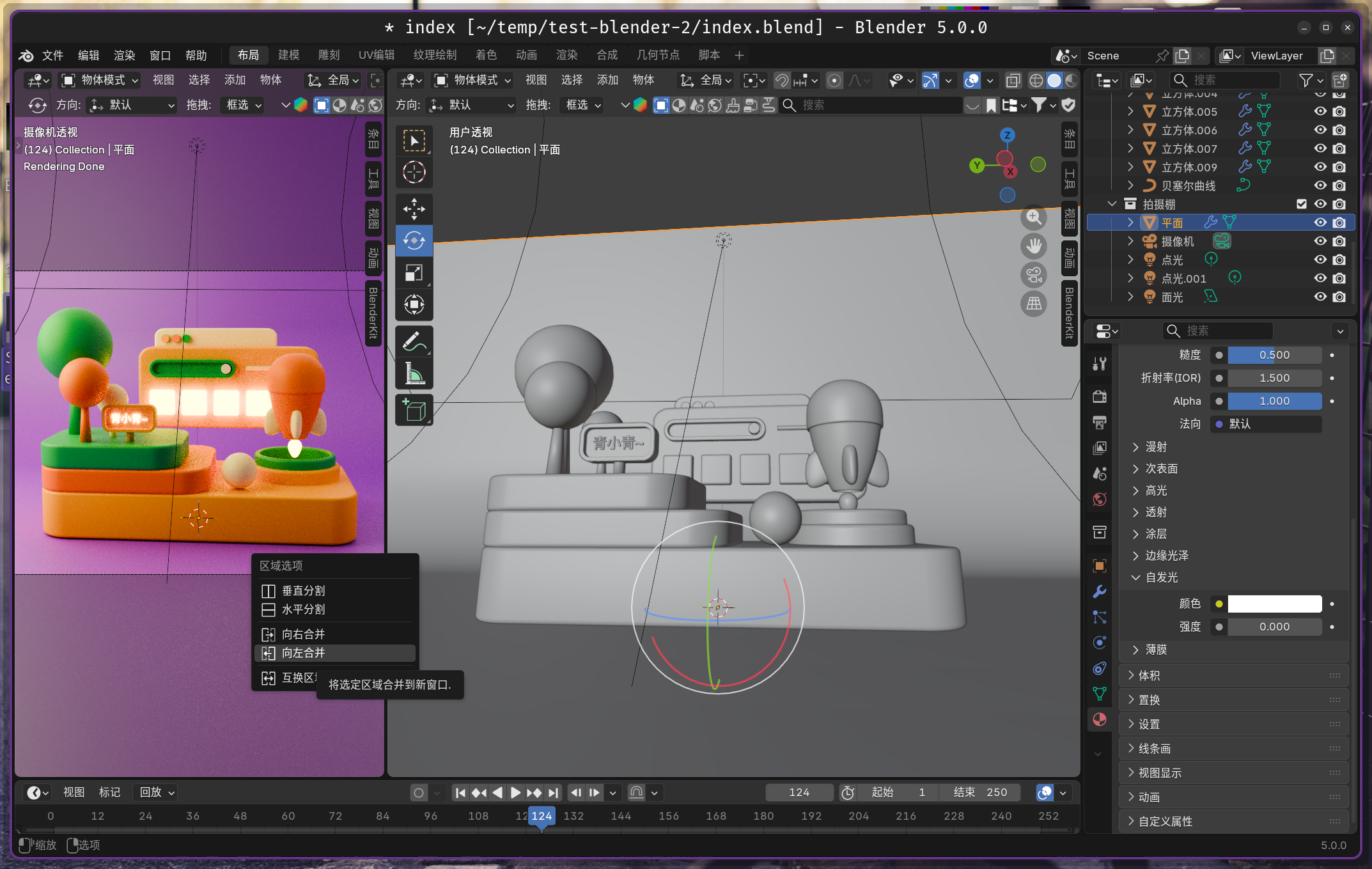Select the Move tool in viewport toolbar
The image size is (1372, 869).
tap(414, 208)
